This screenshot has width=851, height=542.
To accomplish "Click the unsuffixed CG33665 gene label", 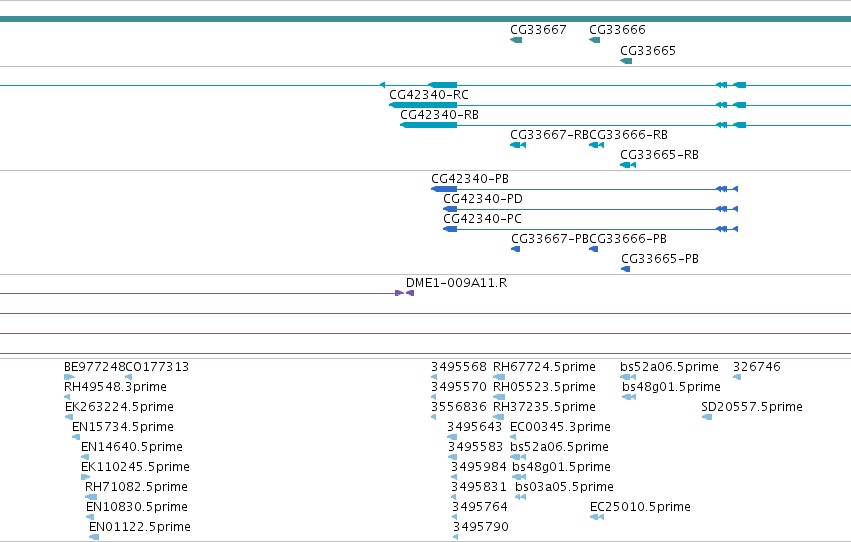I will 647,51.
